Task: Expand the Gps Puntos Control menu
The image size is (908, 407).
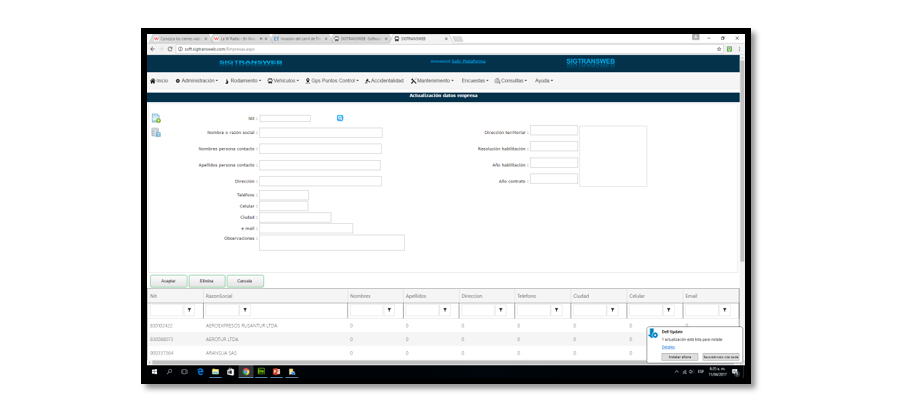Action: [332, 80]
